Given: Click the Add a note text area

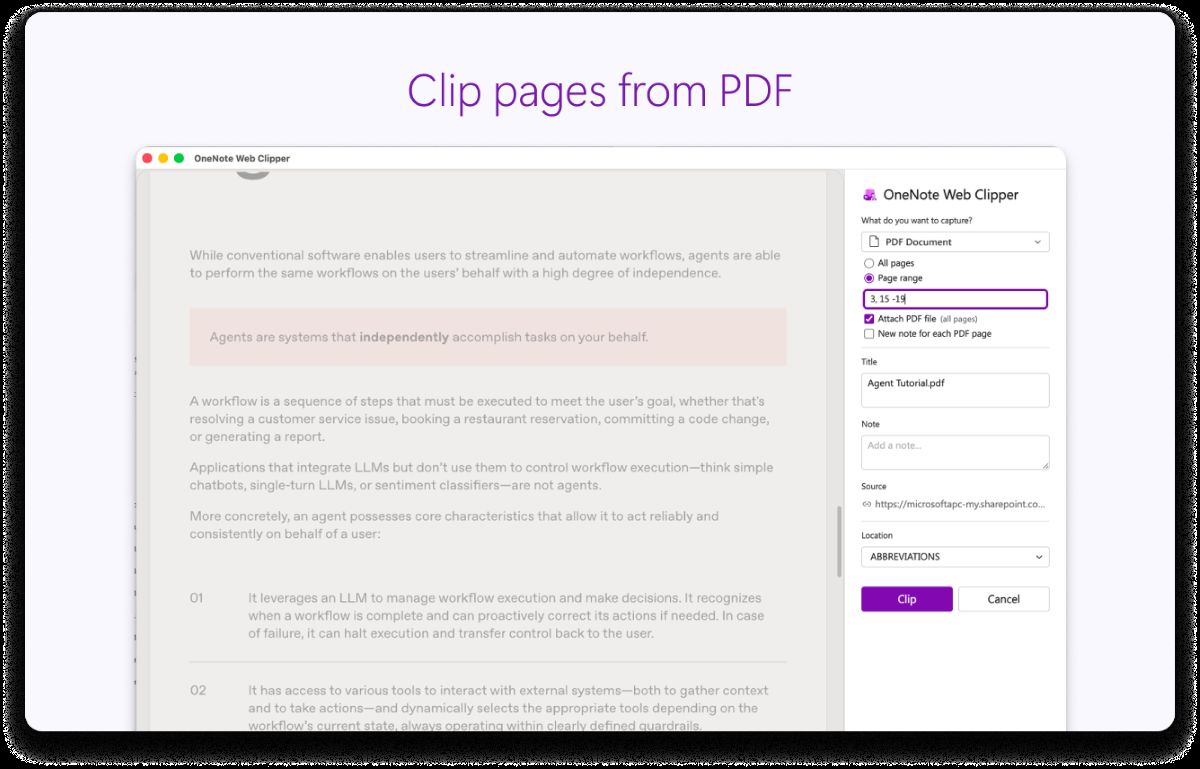Looking at the screenshot, I should pos(955,452).
